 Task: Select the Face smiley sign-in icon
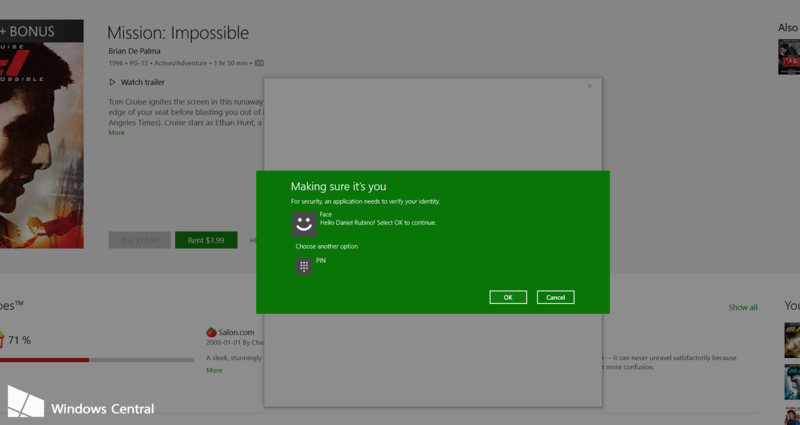304,224
